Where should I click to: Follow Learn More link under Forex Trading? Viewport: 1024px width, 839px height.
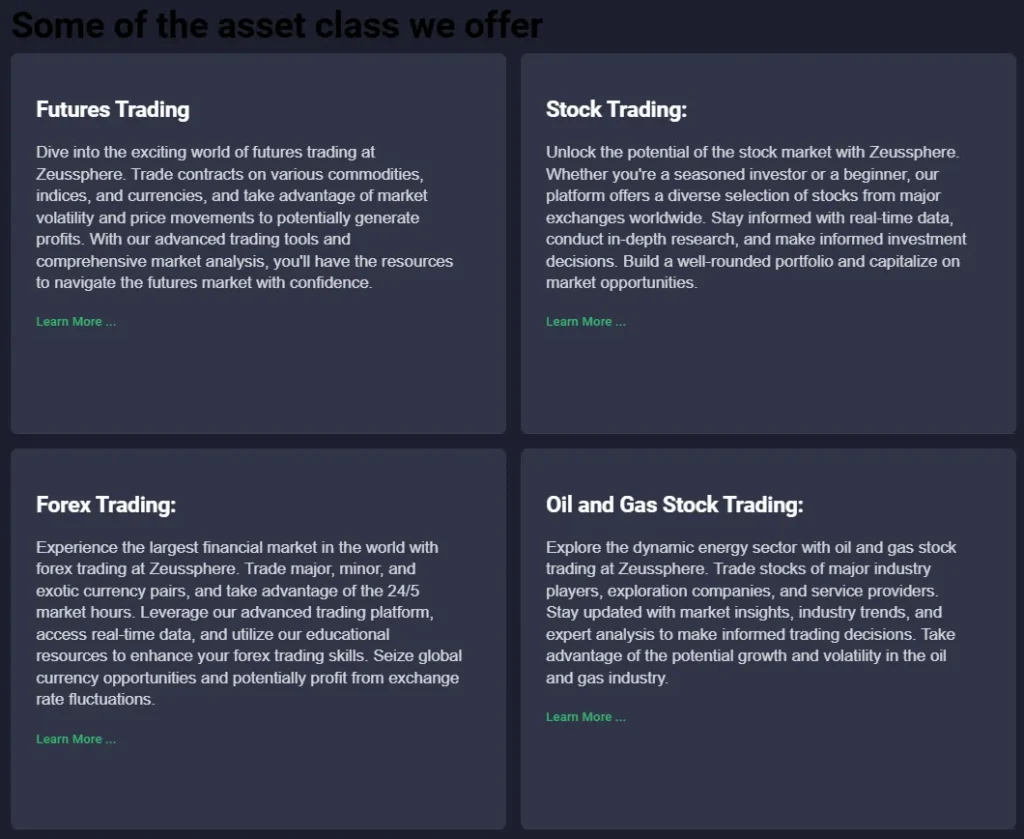click(x=76, y=739)
